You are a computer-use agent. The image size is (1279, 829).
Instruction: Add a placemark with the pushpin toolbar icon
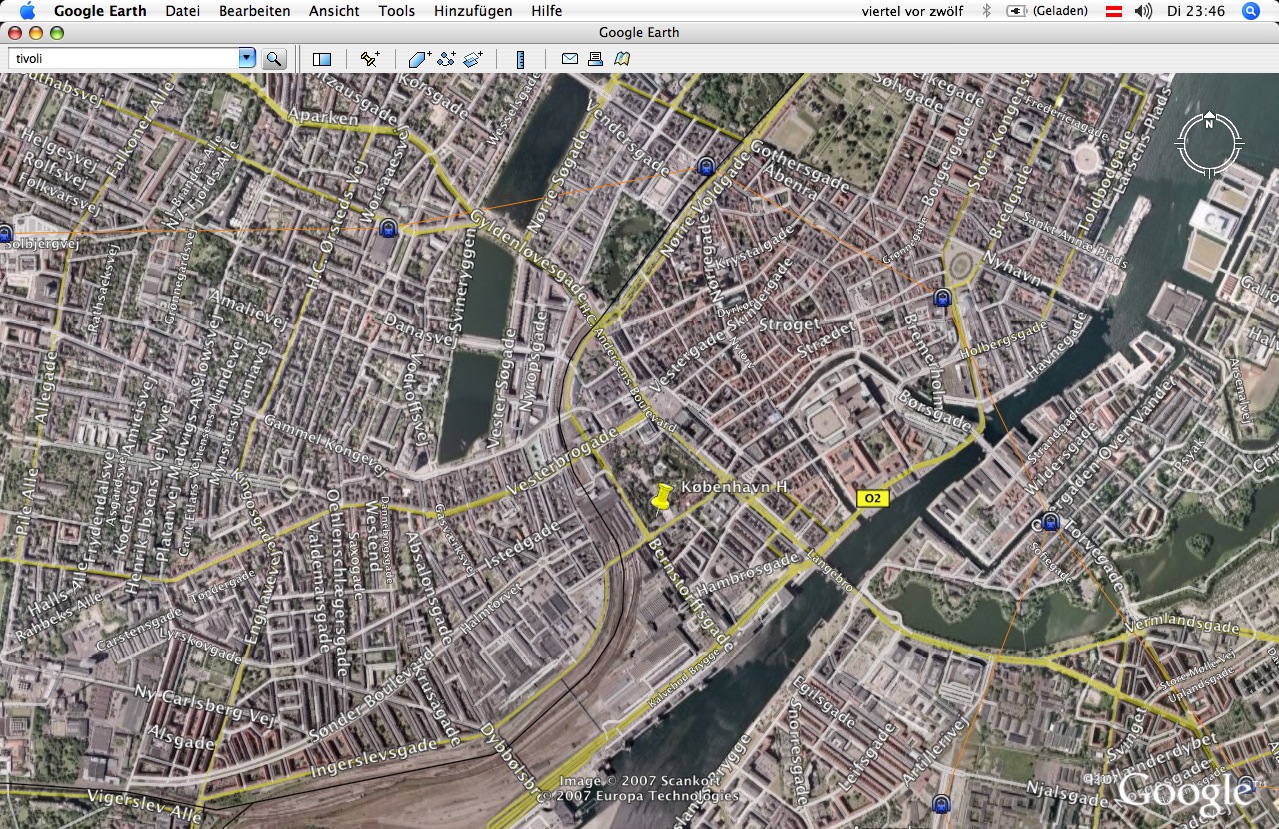370,59
